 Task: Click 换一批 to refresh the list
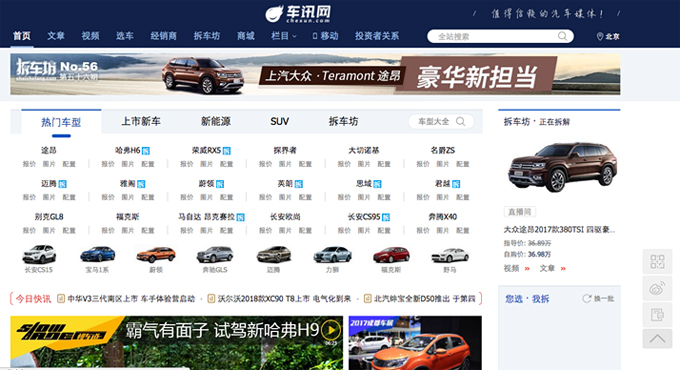tap(604, 298)
